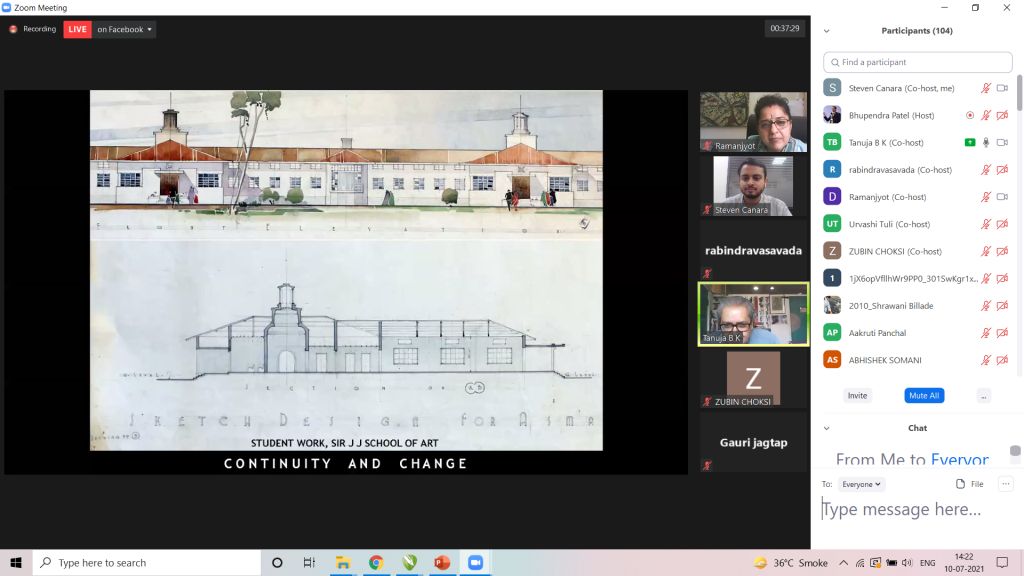Collapse the Chat panel chevron
Screen dimensions: 1024x576
pyautogui.click(x=827, y=428)
